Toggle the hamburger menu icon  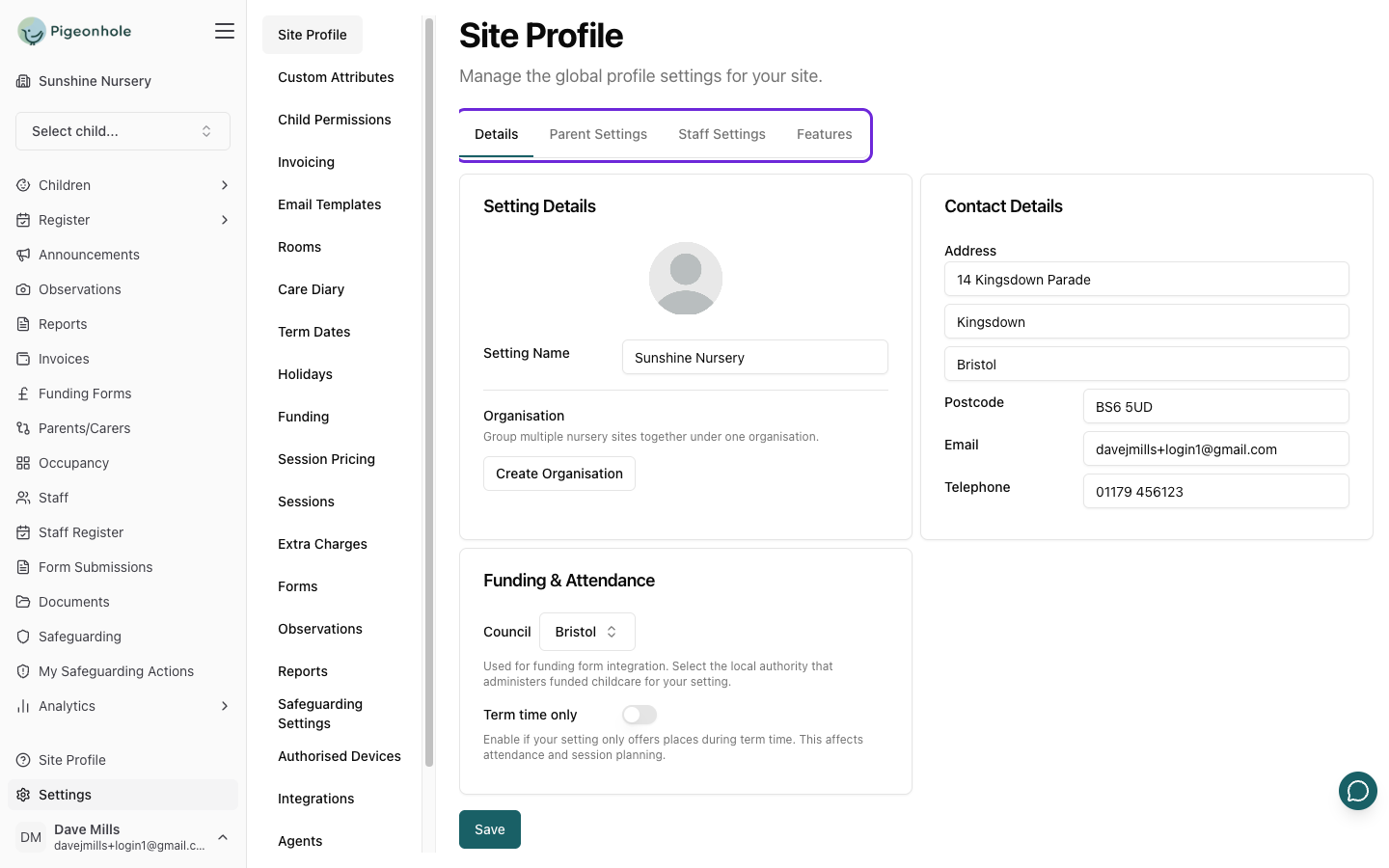click(225, 31)
